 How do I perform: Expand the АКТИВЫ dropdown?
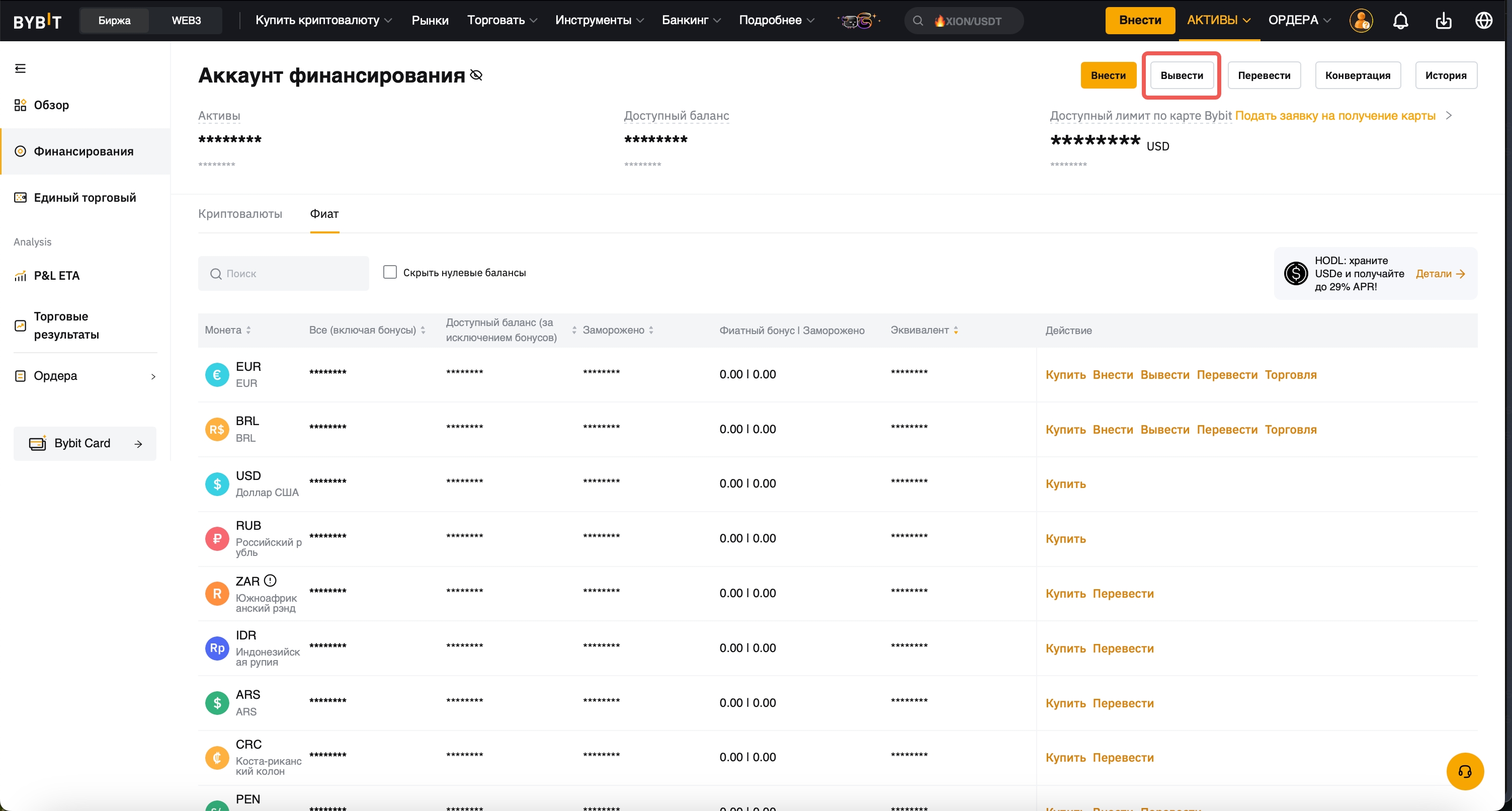(x=1219, y=20)
